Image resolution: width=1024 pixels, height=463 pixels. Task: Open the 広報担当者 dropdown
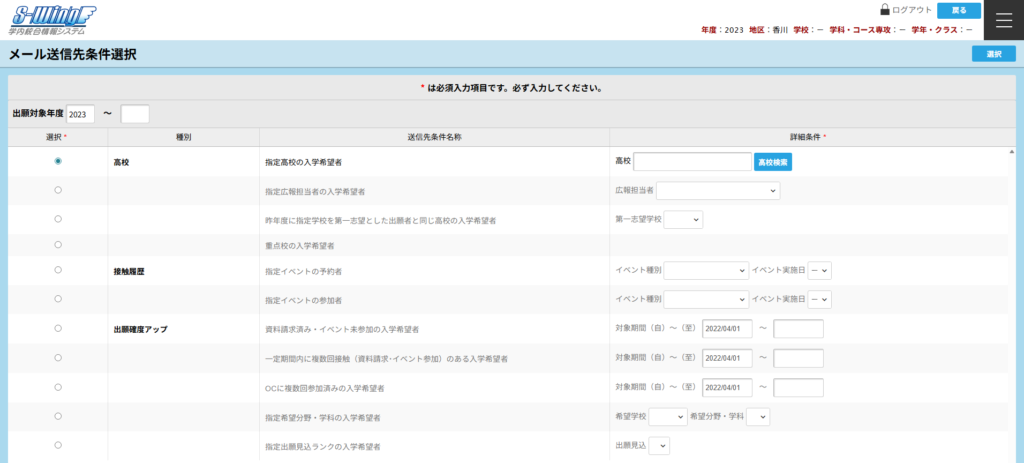[x=718, y=191]
